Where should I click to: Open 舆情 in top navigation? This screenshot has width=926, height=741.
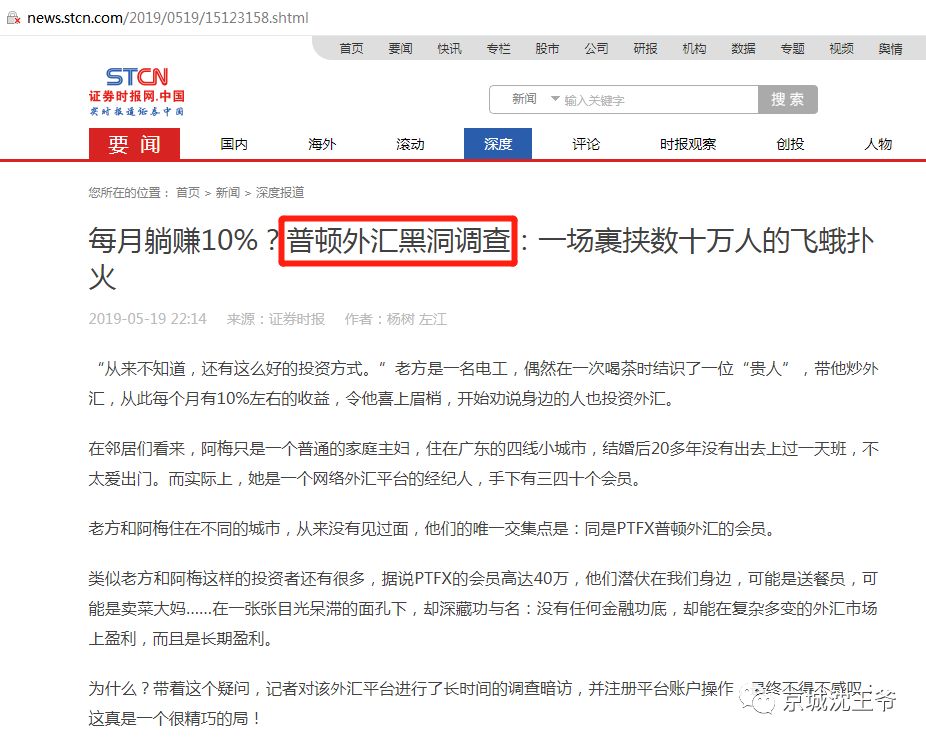[x=891, y=48]
